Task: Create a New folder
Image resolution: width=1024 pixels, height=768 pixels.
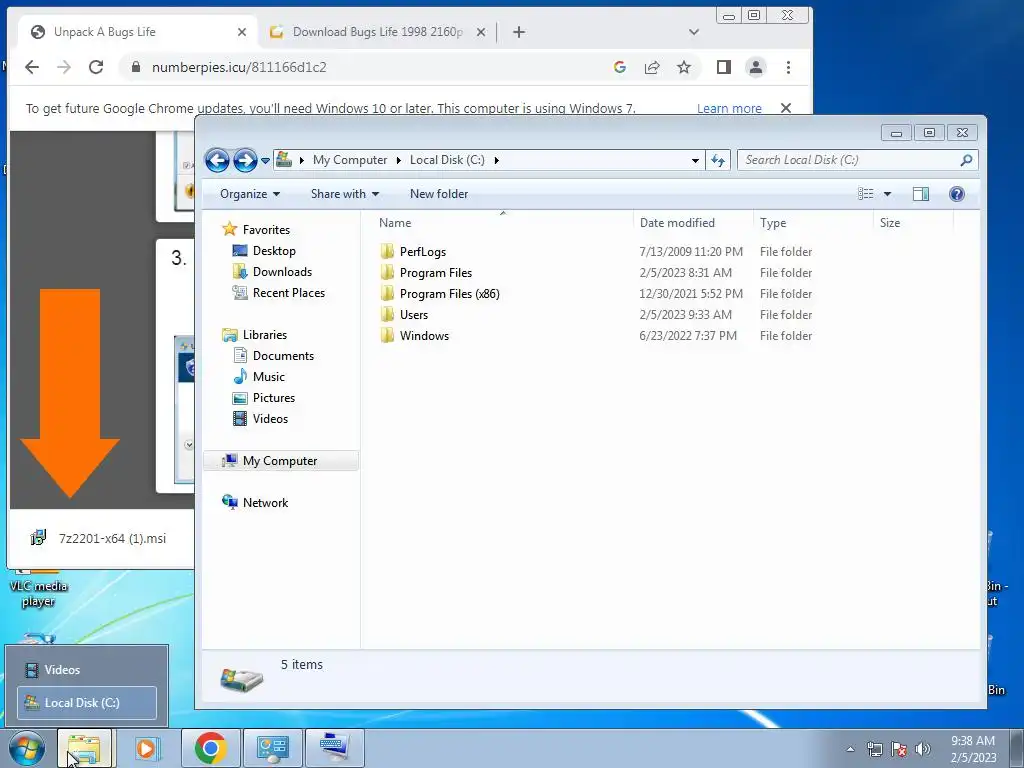Action: coord(439,194)
